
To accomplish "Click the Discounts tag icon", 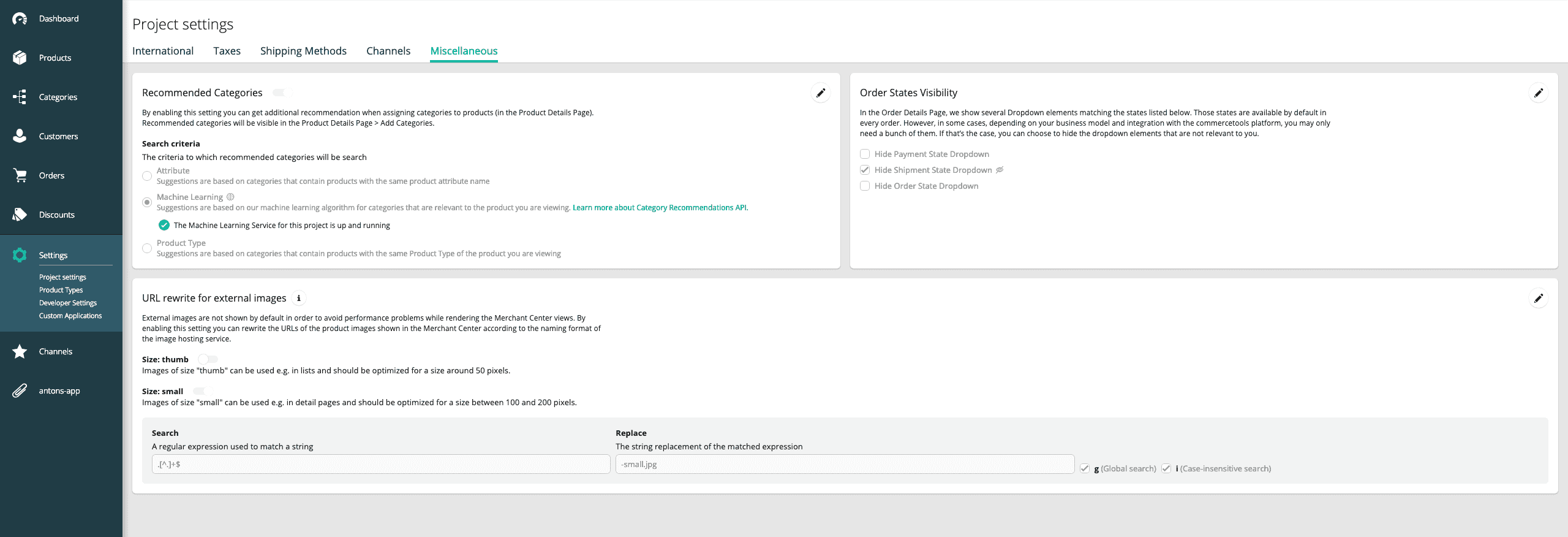I will (20, 215).
